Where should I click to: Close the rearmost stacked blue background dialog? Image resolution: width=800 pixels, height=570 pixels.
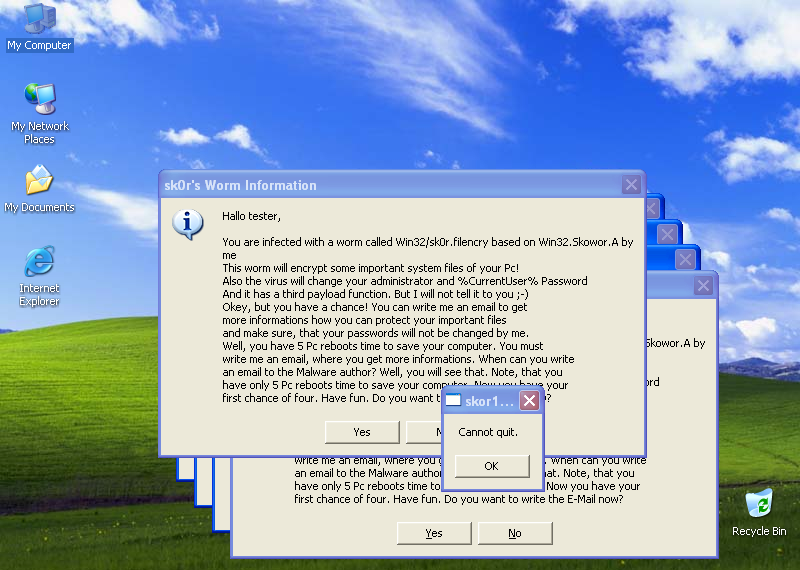click(x=651, y=208)
